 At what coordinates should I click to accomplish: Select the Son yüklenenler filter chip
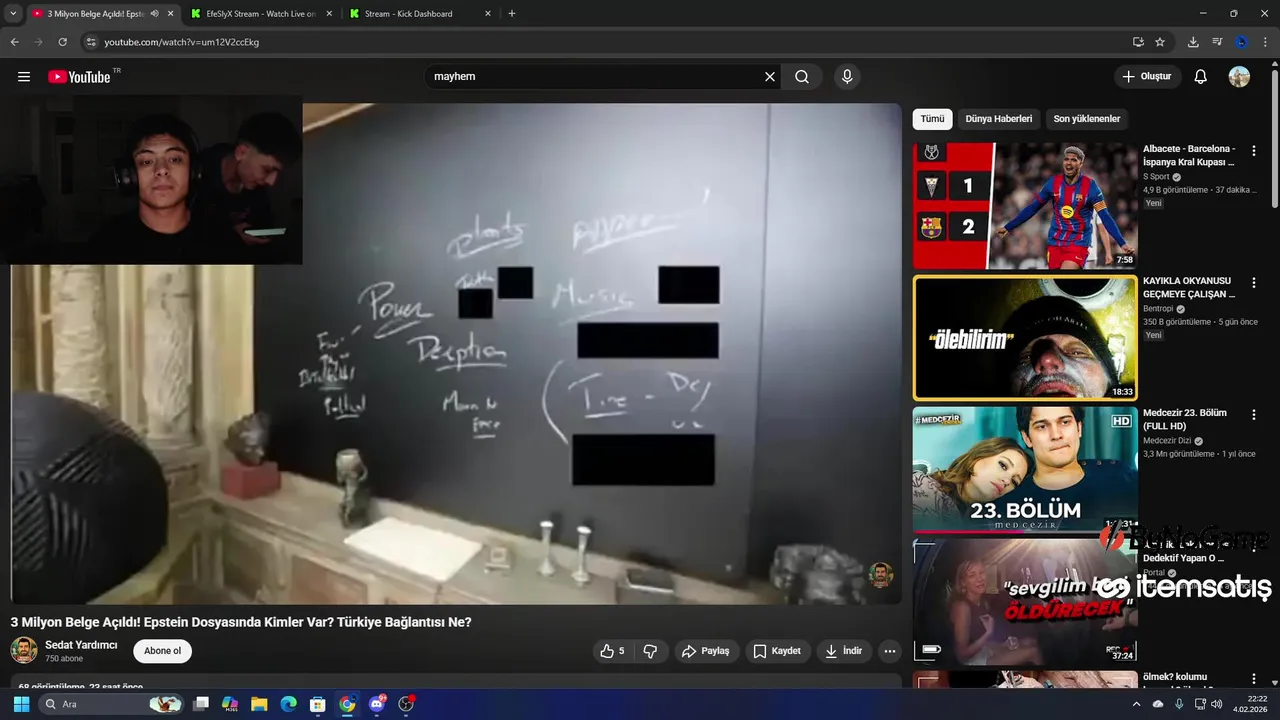click(1087, 119)
